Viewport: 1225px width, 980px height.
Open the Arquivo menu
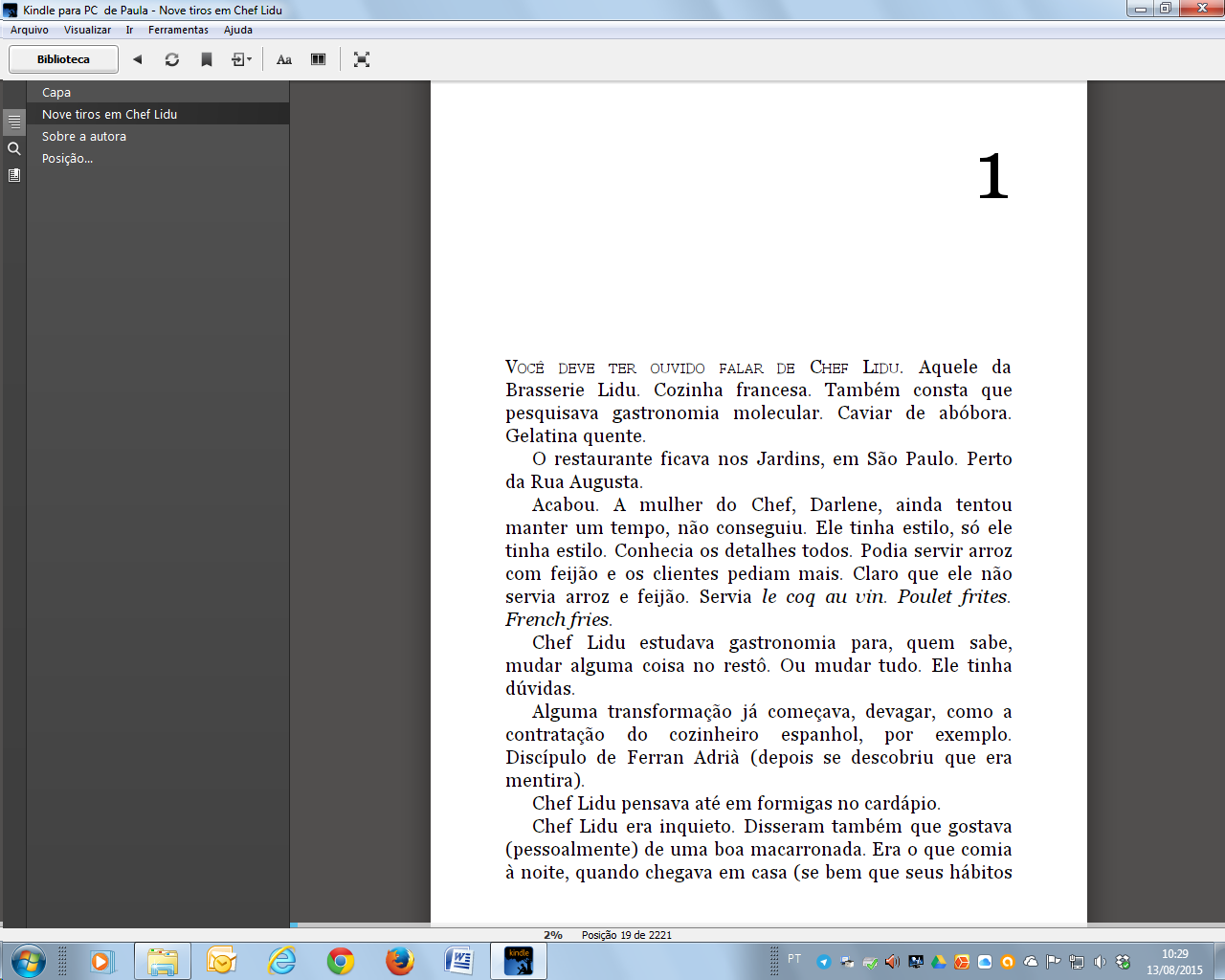[x=30, y=30]
